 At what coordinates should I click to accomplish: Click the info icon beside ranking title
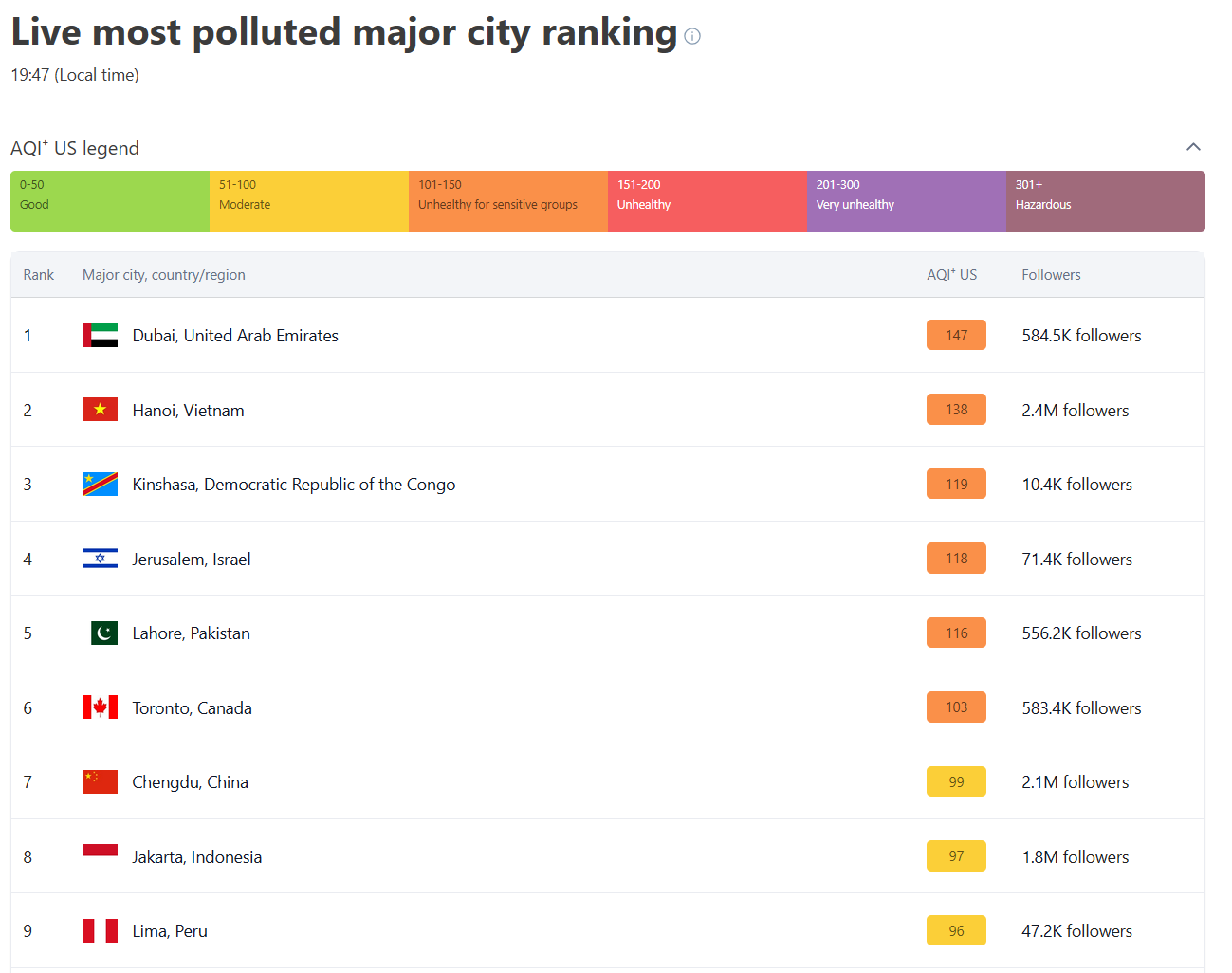(x=692, y=37)
